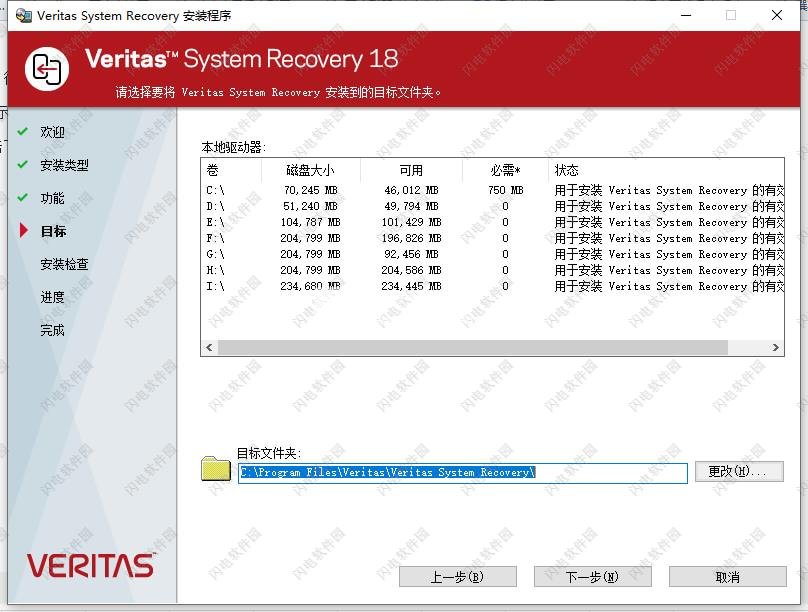This screenshot has width=808, height=612.
Task: Click the I:\ row status text
Action: click(x=669, y=286)
